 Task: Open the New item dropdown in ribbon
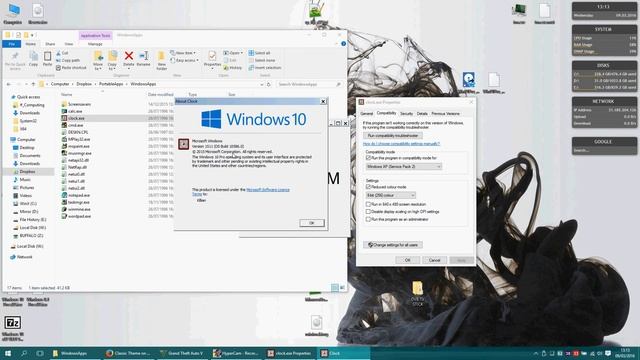pos(183,53)
